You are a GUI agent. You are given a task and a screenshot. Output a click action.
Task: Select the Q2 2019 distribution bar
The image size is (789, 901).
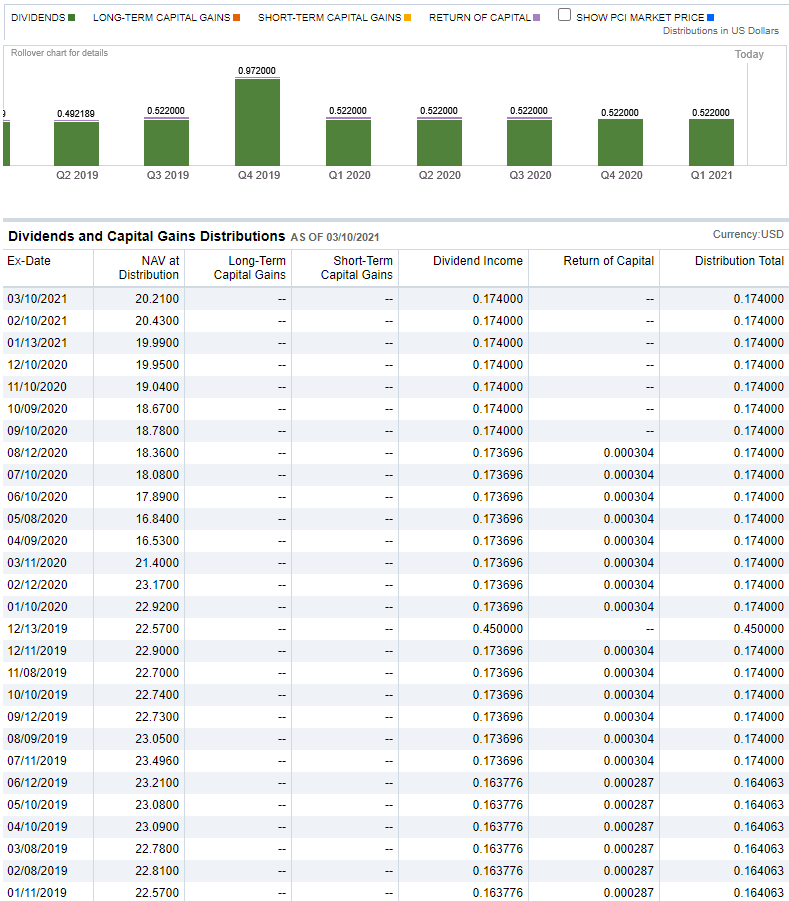point(76,144)
